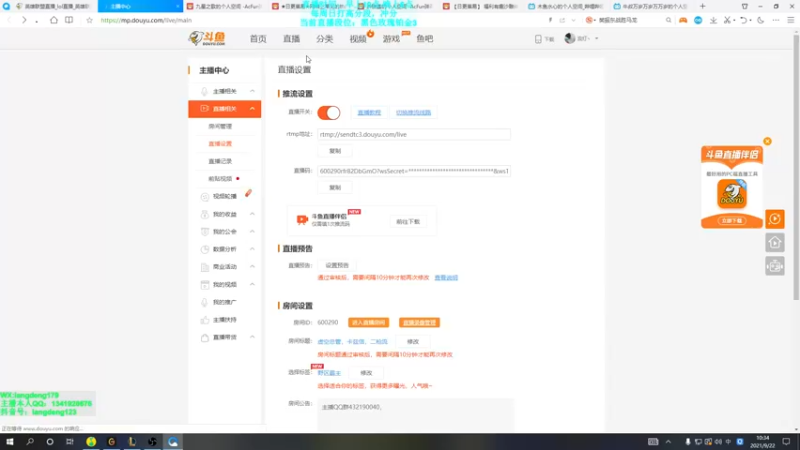Click 修改 next to room title

coord(413,342)
